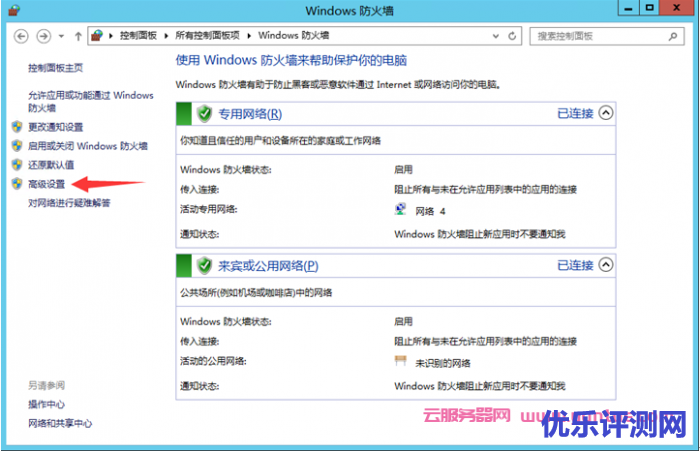Go back using the back arrow button
Viewport: 700px width, 451px height.
(x=21, y=36)
